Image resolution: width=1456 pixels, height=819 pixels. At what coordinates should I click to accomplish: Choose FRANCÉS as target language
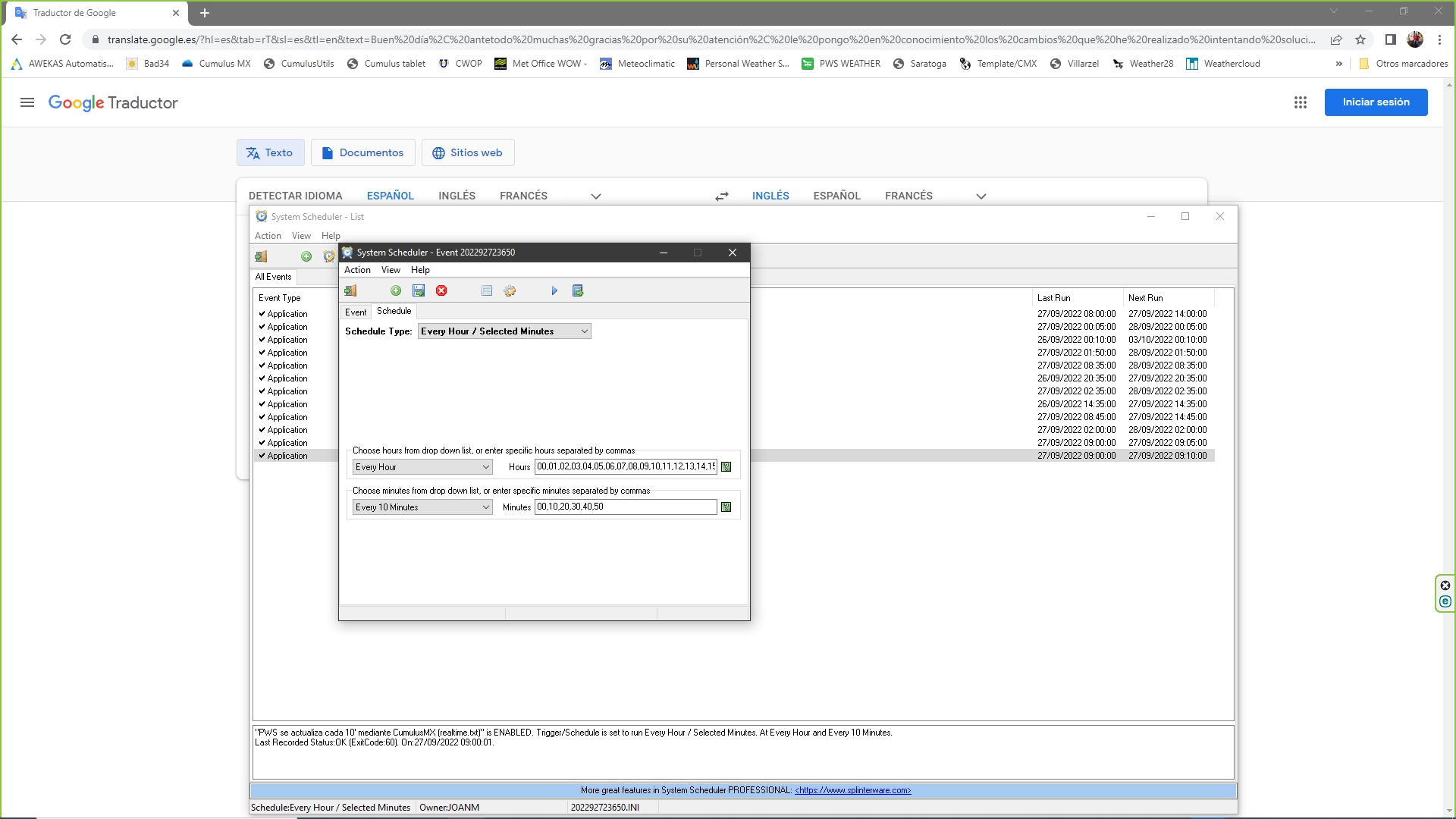coord(908,196)
